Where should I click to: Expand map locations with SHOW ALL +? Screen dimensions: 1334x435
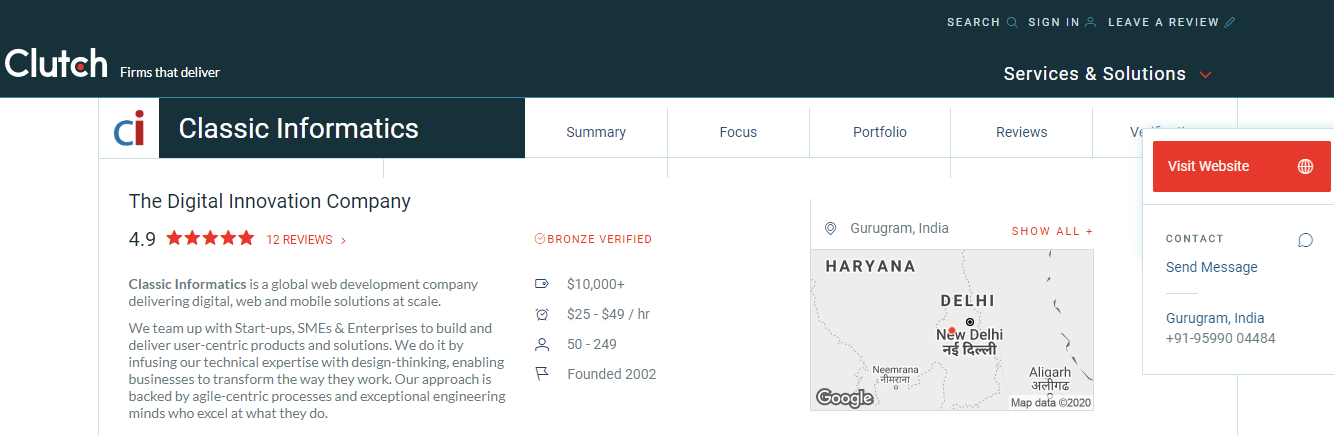click(1052, 231)
